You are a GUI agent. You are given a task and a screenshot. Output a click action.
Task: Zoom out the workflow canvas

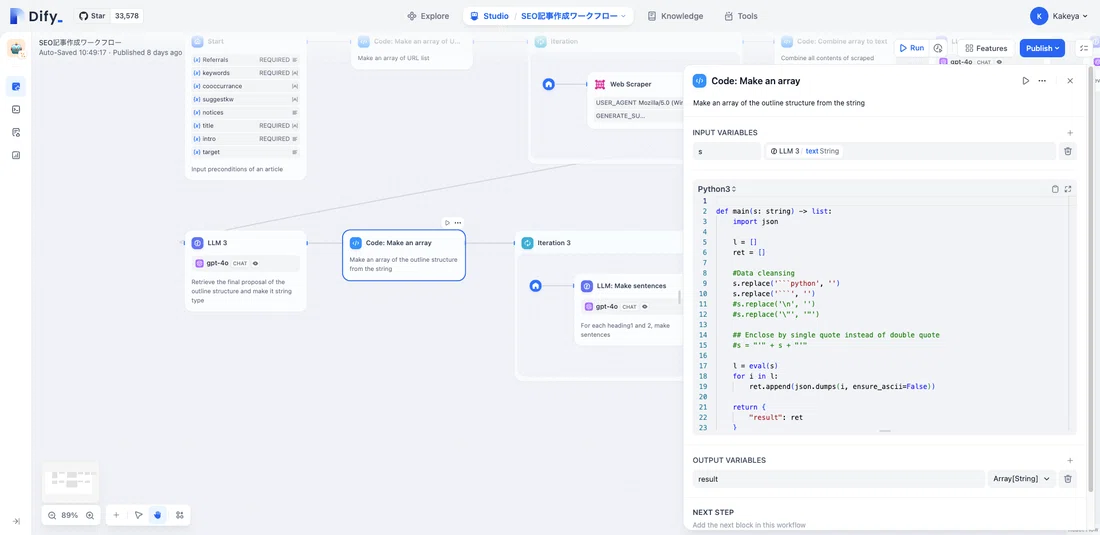click(52, 515)
